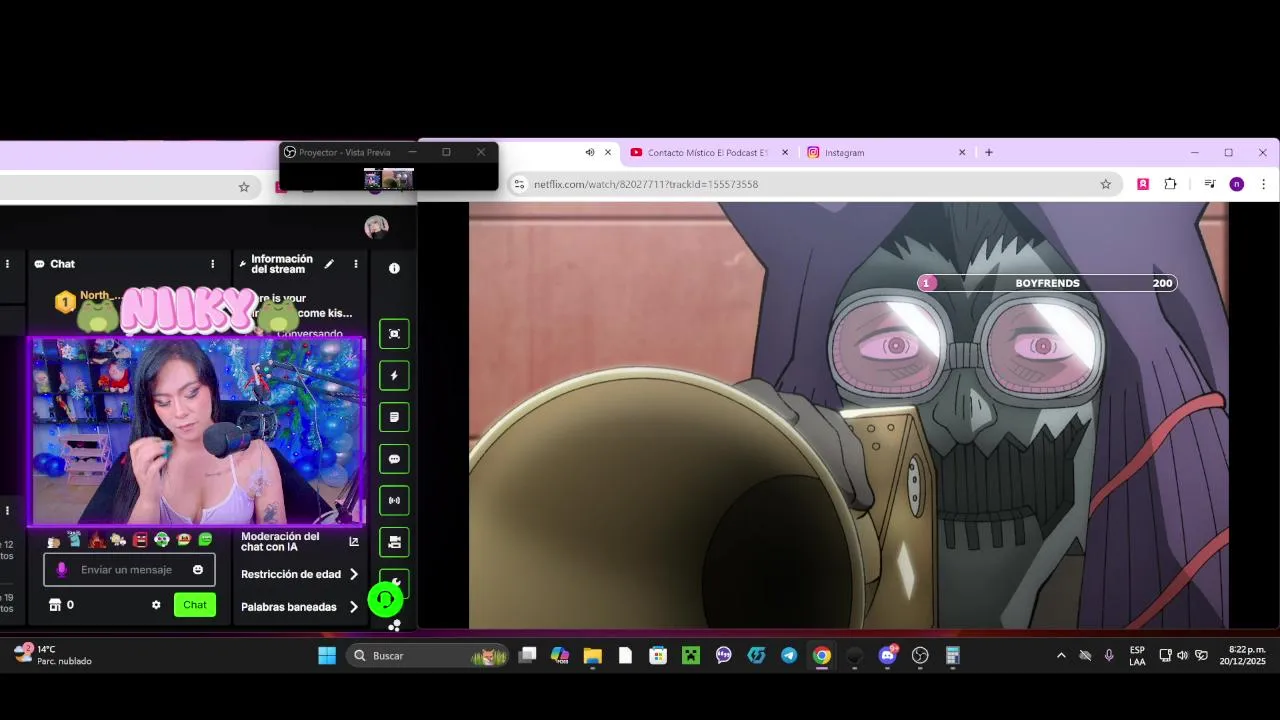This screenshot has height=720, width=1280.
Task: Click the Enviar un mensaje input field
Action: click(129, 569)
